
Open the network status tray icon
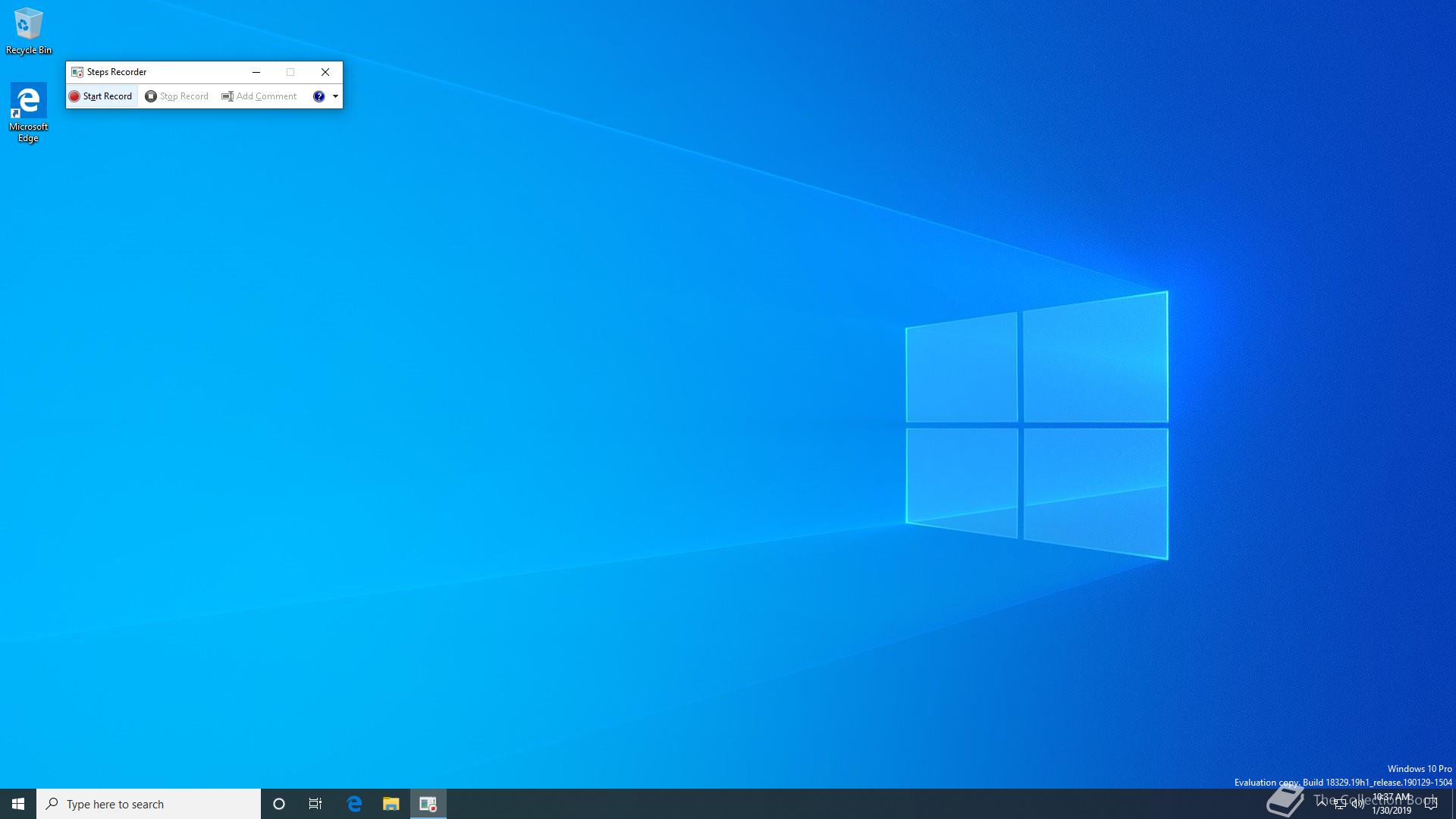pyautogui.click(x=1340, y=804)
